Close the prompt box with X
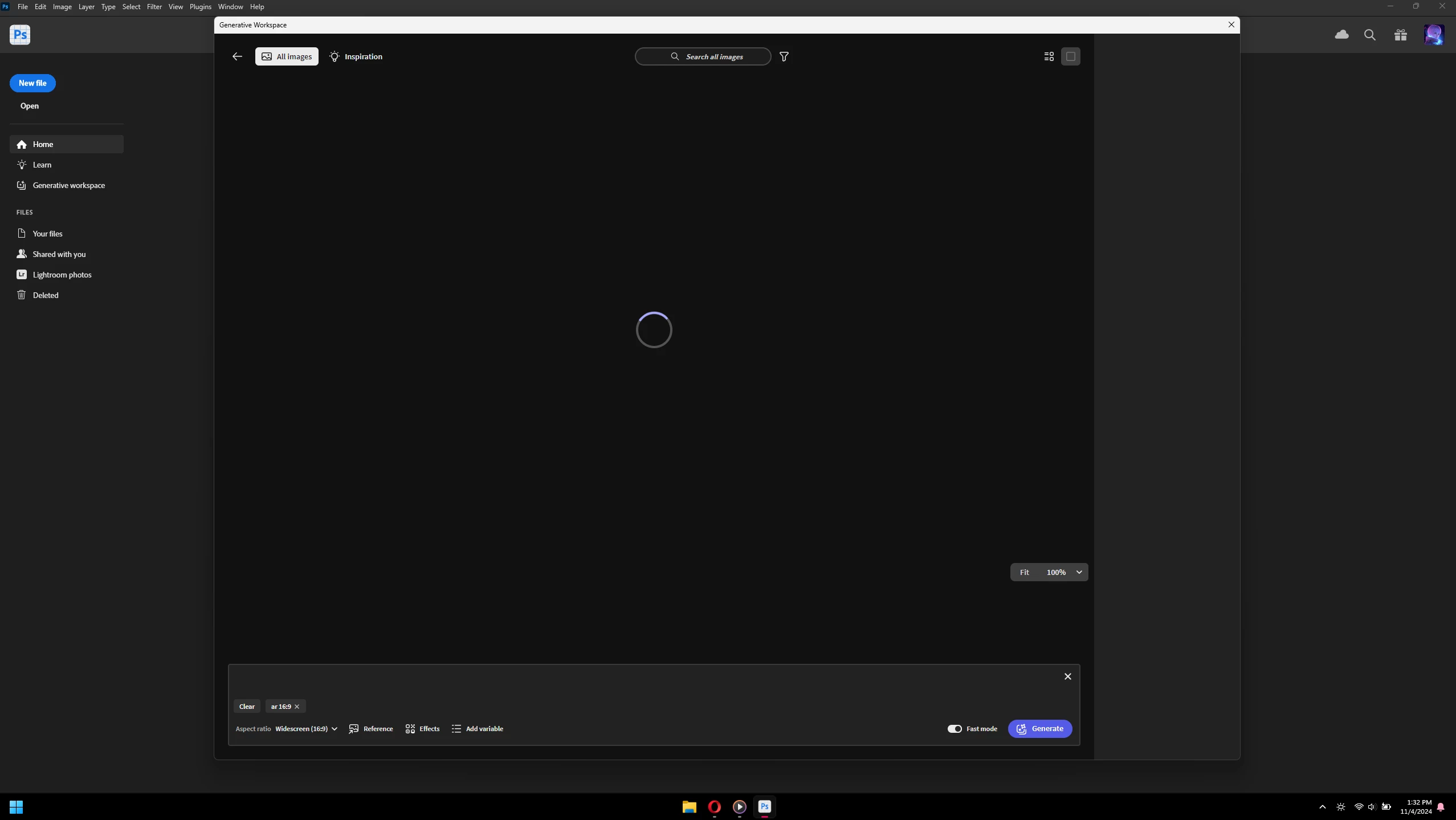Image resolution: width=1456 pixels, height=820 pixels. [x=1067, y=676]
